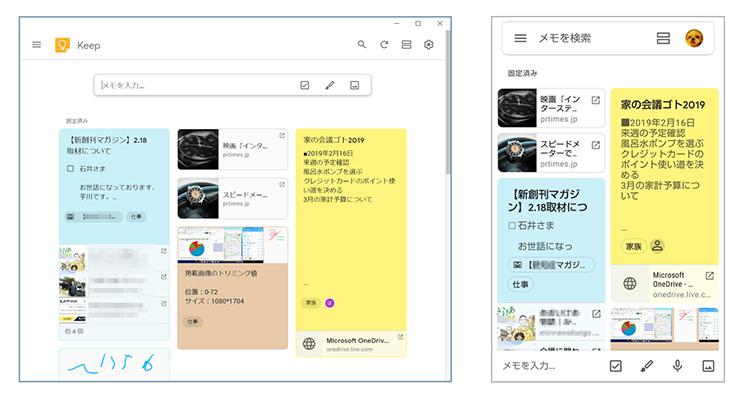Open the mobile navigation drawer menu
Screen dimensions: 750x402
pos(520,38)
